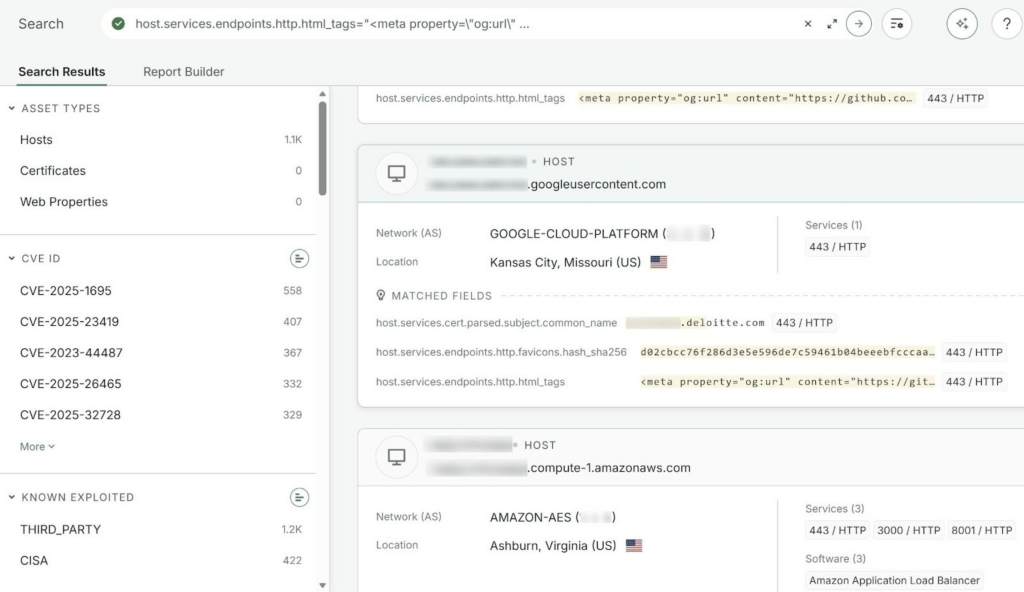Open query filter settings with the list-gear icon
1024x592 pixels.
pyautogui.click(x=897, y=23)
